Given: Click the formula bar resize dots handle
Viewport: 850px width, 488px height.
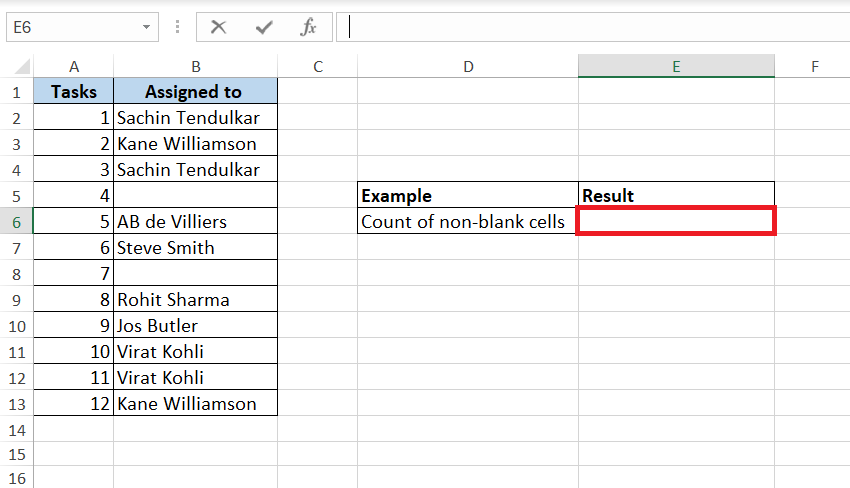Looking at the screenshot, I should 177,27.
